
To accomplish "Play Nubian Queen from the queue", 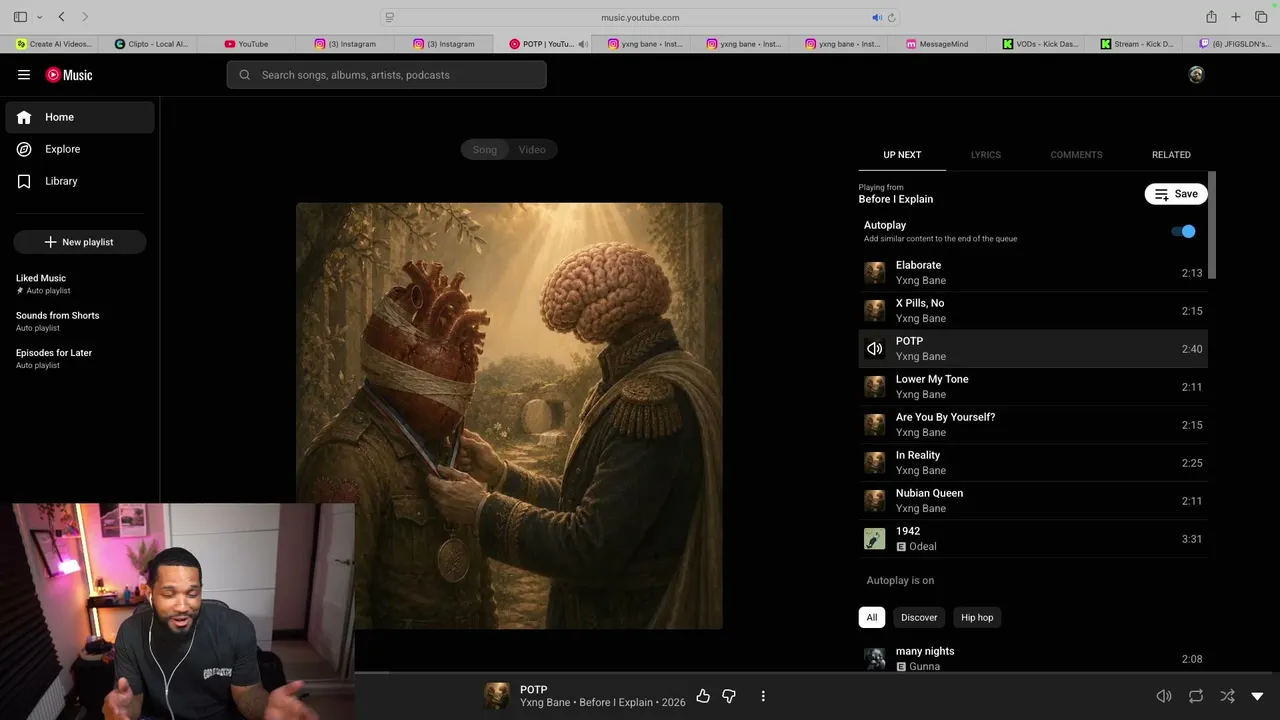I will click(x=1033, y=501).
